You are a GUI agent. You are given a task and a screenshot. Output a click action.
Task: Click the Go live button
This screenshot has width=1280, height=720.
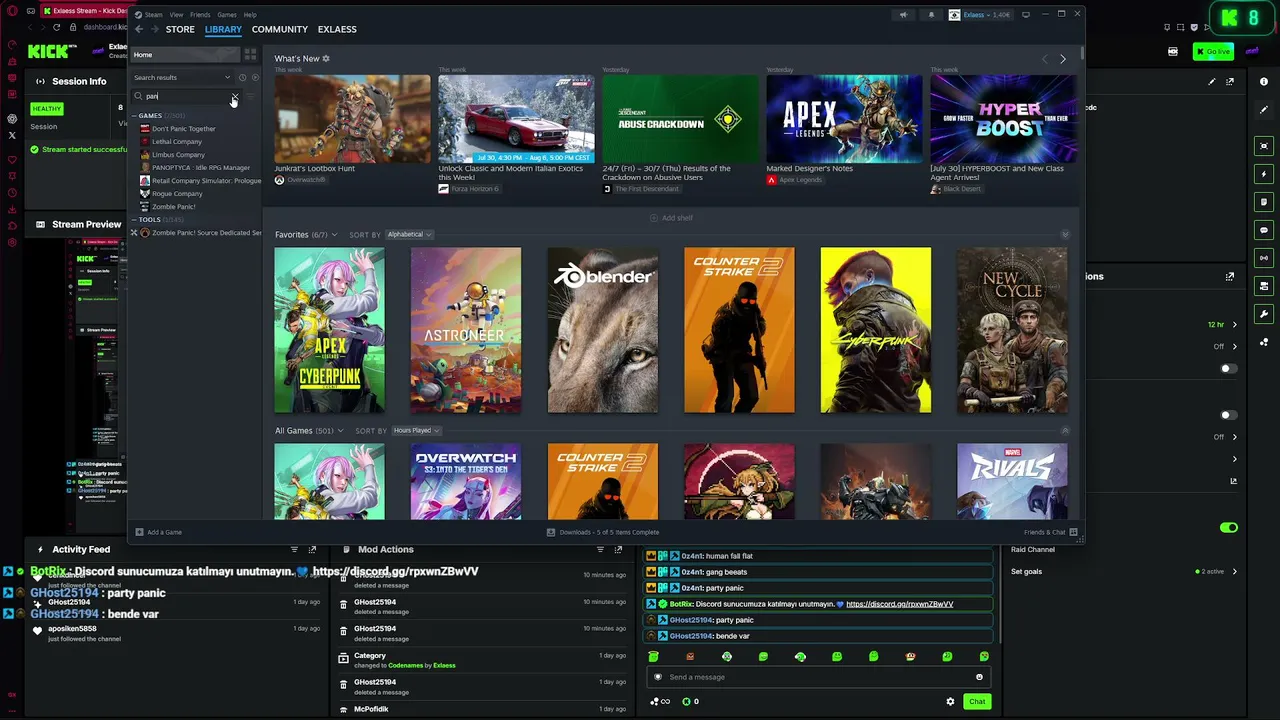[1213, 52]
